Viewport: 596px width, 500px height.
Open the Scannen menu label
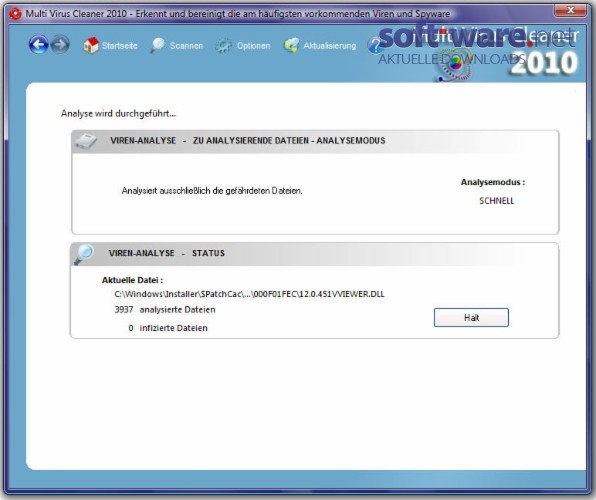click(186, 46)
